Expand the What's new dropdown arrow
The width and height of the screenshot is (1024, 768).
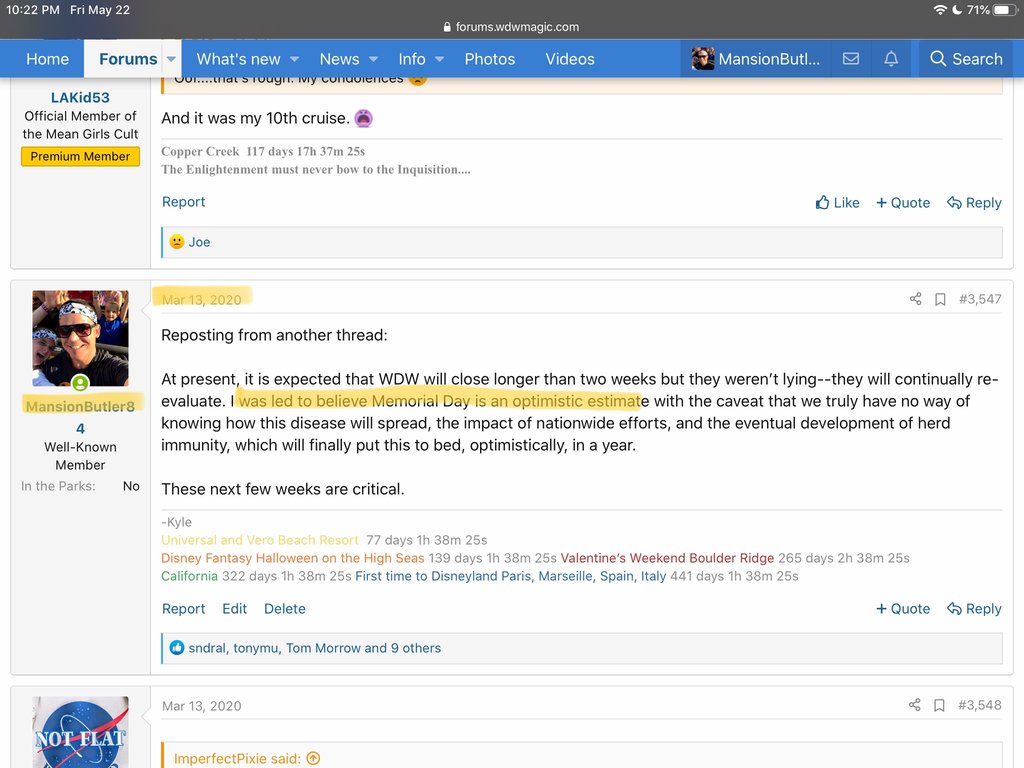click(294, 59)
